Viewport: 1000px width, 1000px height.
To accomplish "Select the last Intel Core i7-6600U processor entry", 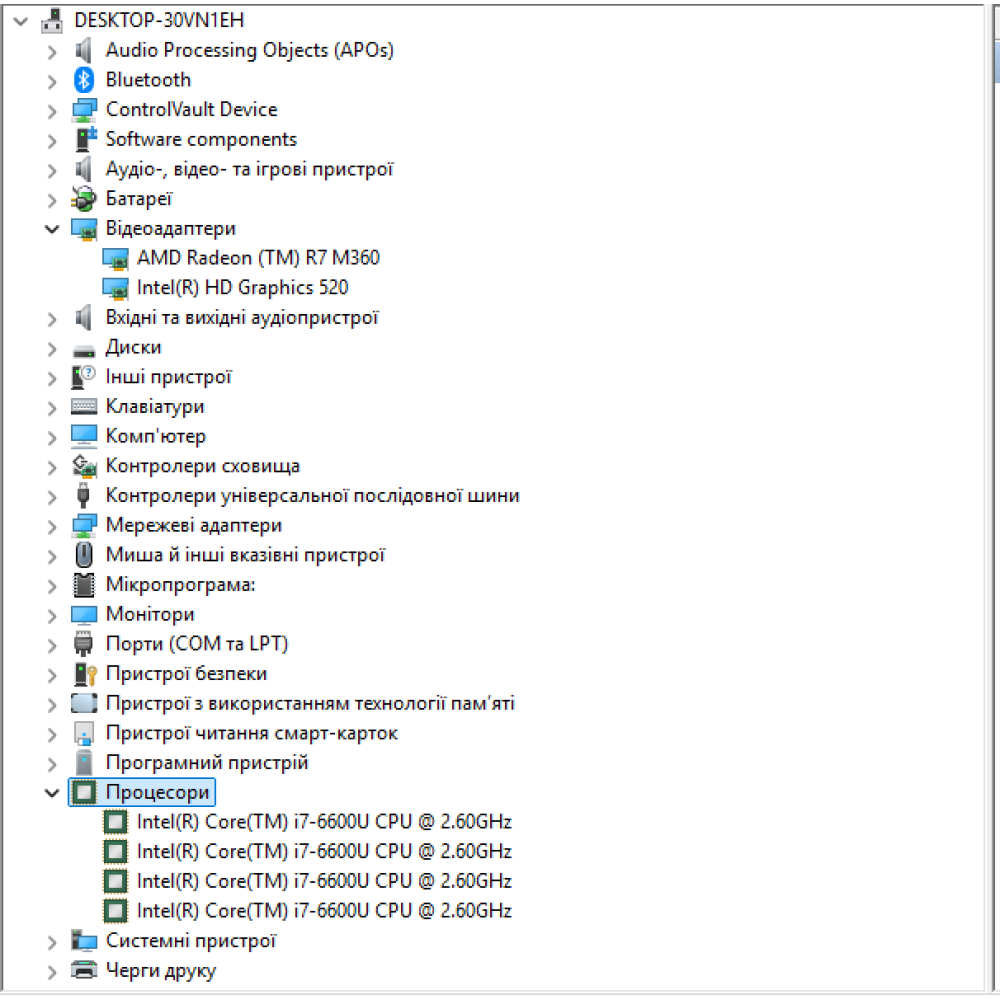I will click(x=324, y=911).
